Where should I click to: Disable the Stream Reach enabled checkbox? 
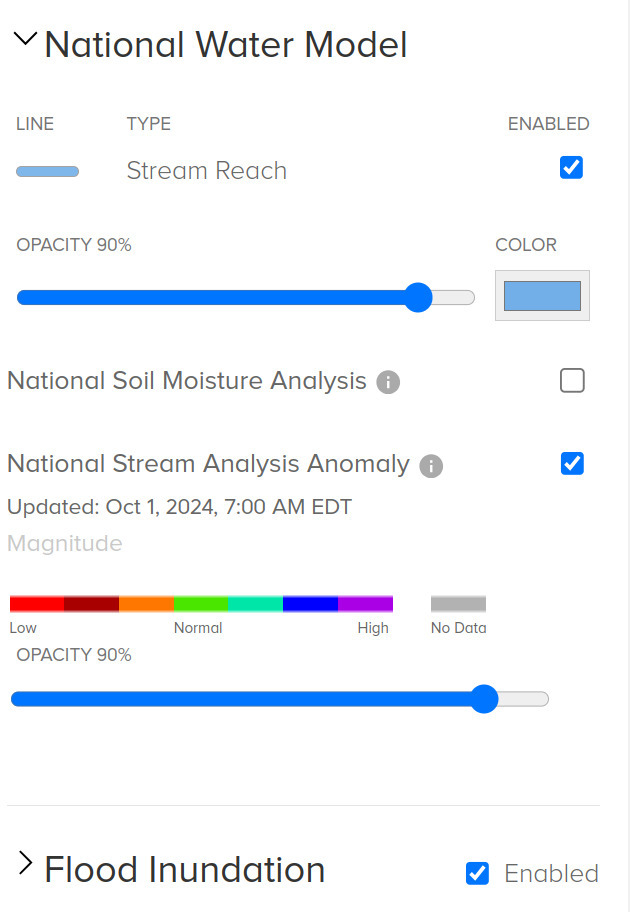pyautogui.click(x=571, y=167)
